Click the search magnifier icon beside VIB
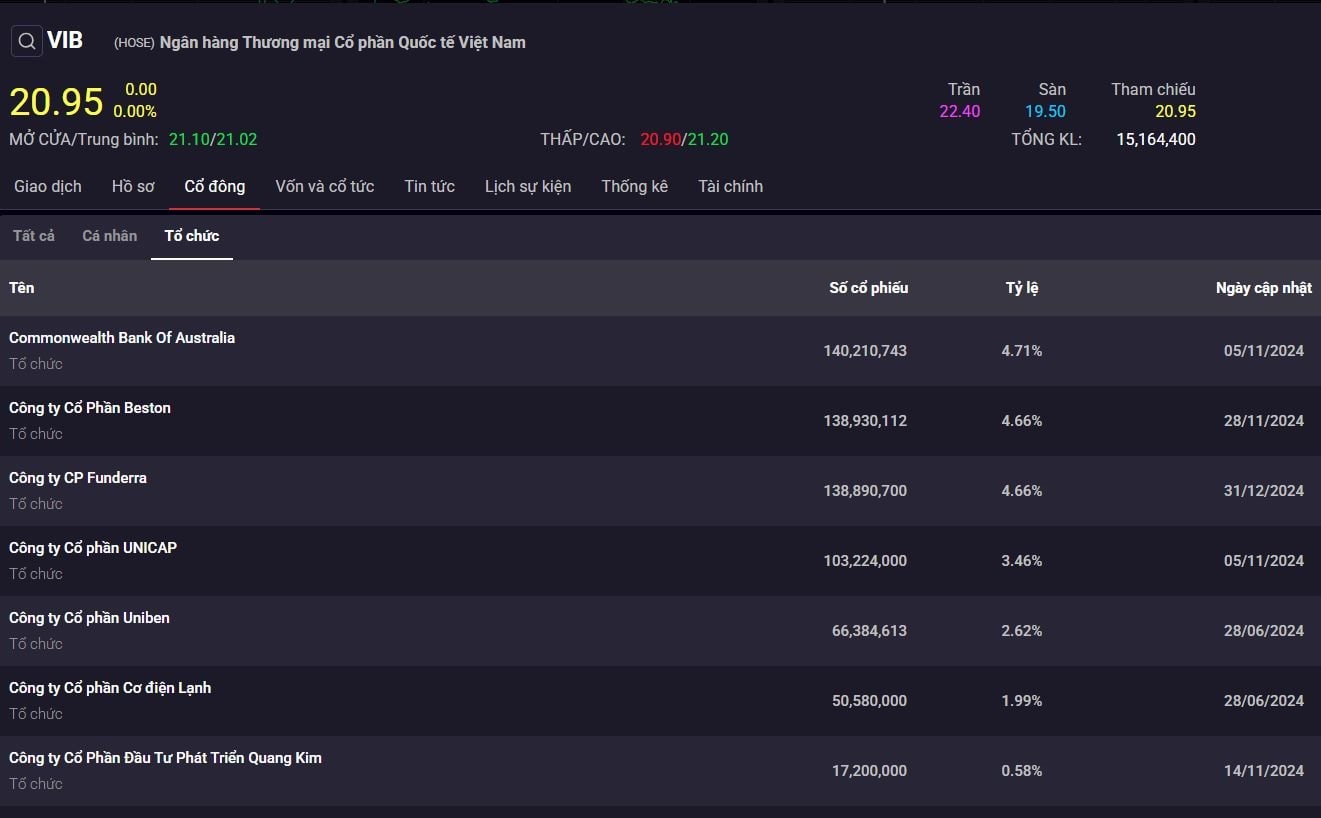 [27, 41]
